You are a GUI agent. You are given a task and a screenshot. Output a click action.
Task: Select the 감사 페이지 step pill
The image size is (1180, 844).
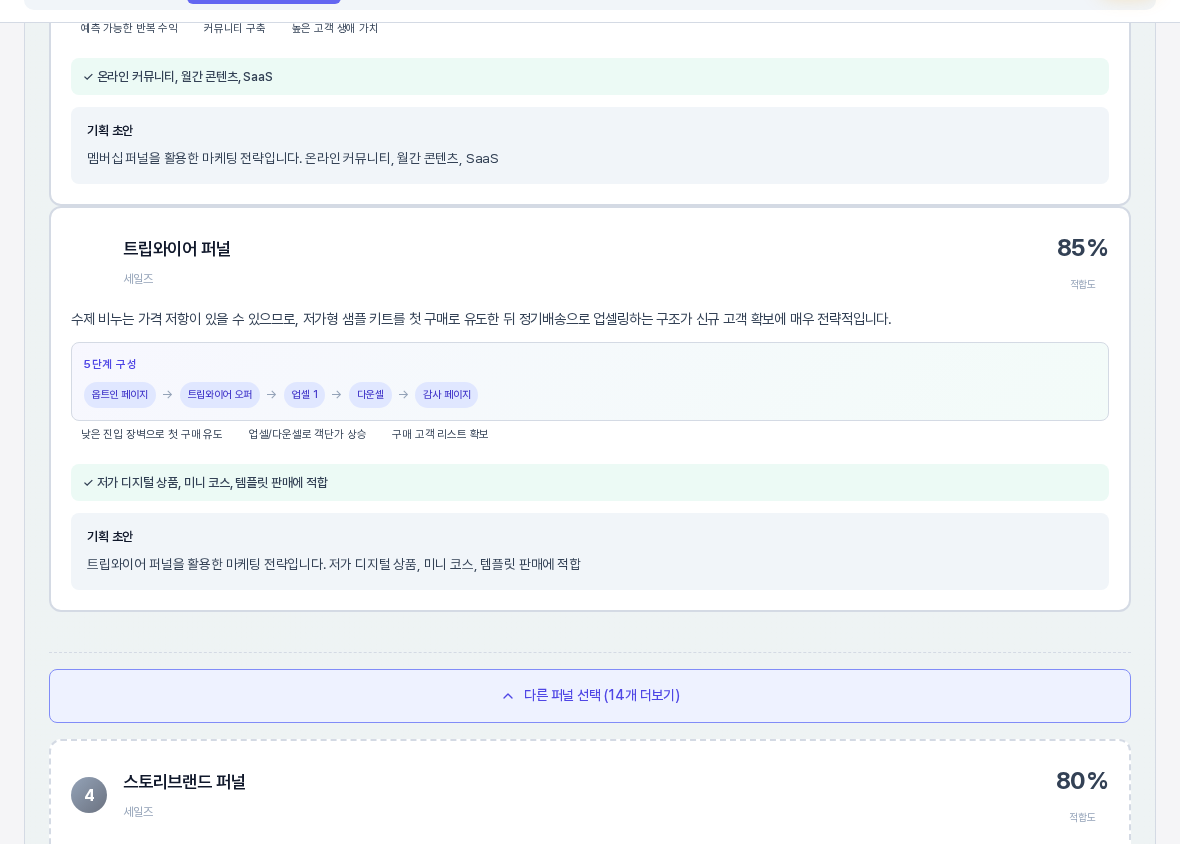click(x=446, y=395)
